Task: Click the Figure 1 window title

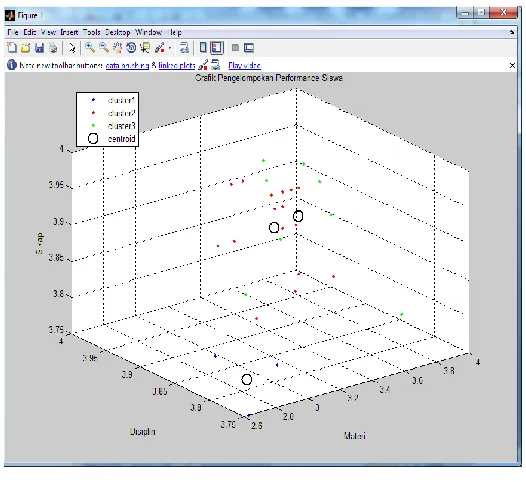Action: click(x=30, y=15)
